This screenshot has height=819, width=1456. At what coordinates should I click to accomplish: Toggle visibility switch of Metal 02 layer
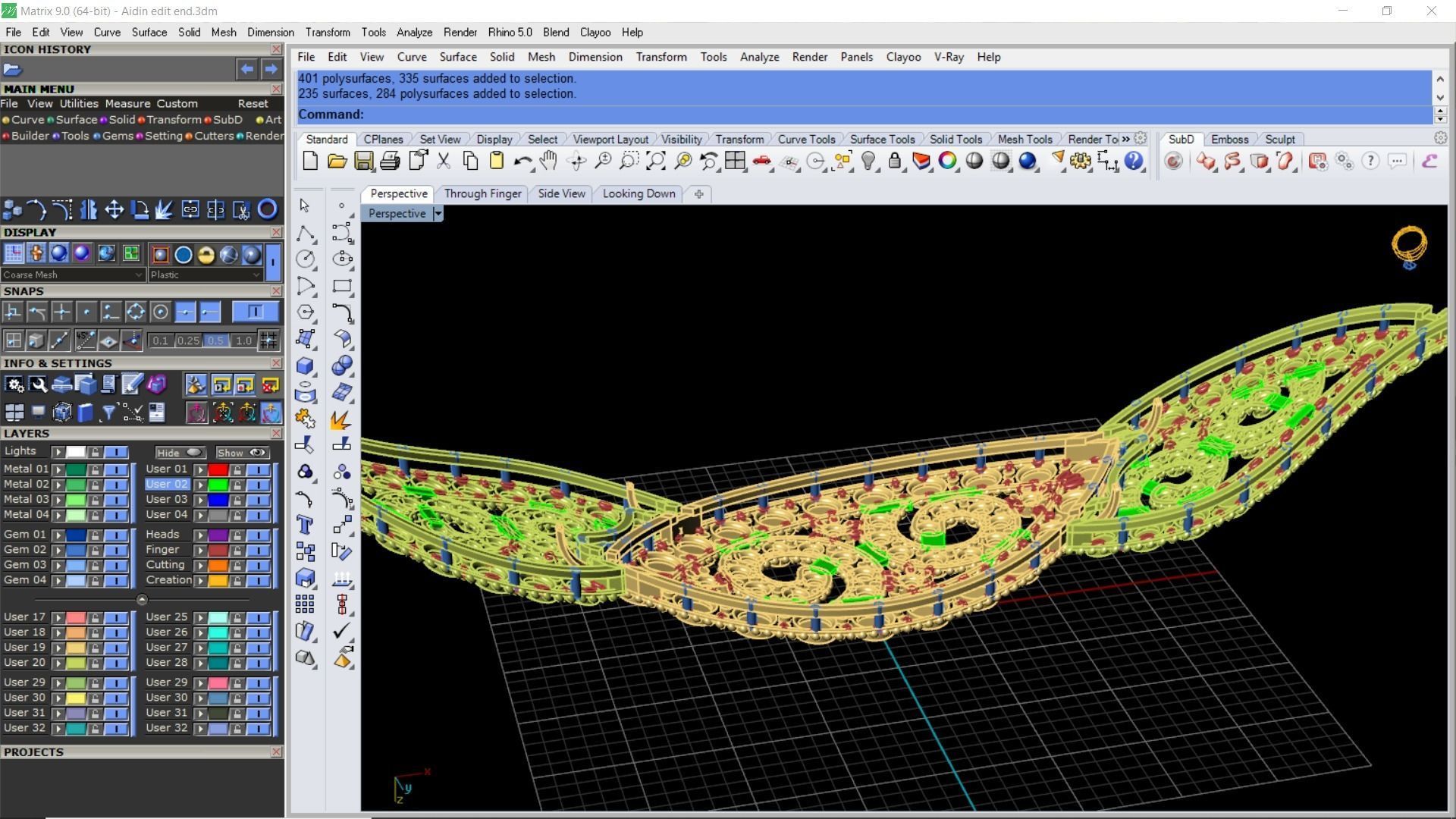tap(116, 485)
